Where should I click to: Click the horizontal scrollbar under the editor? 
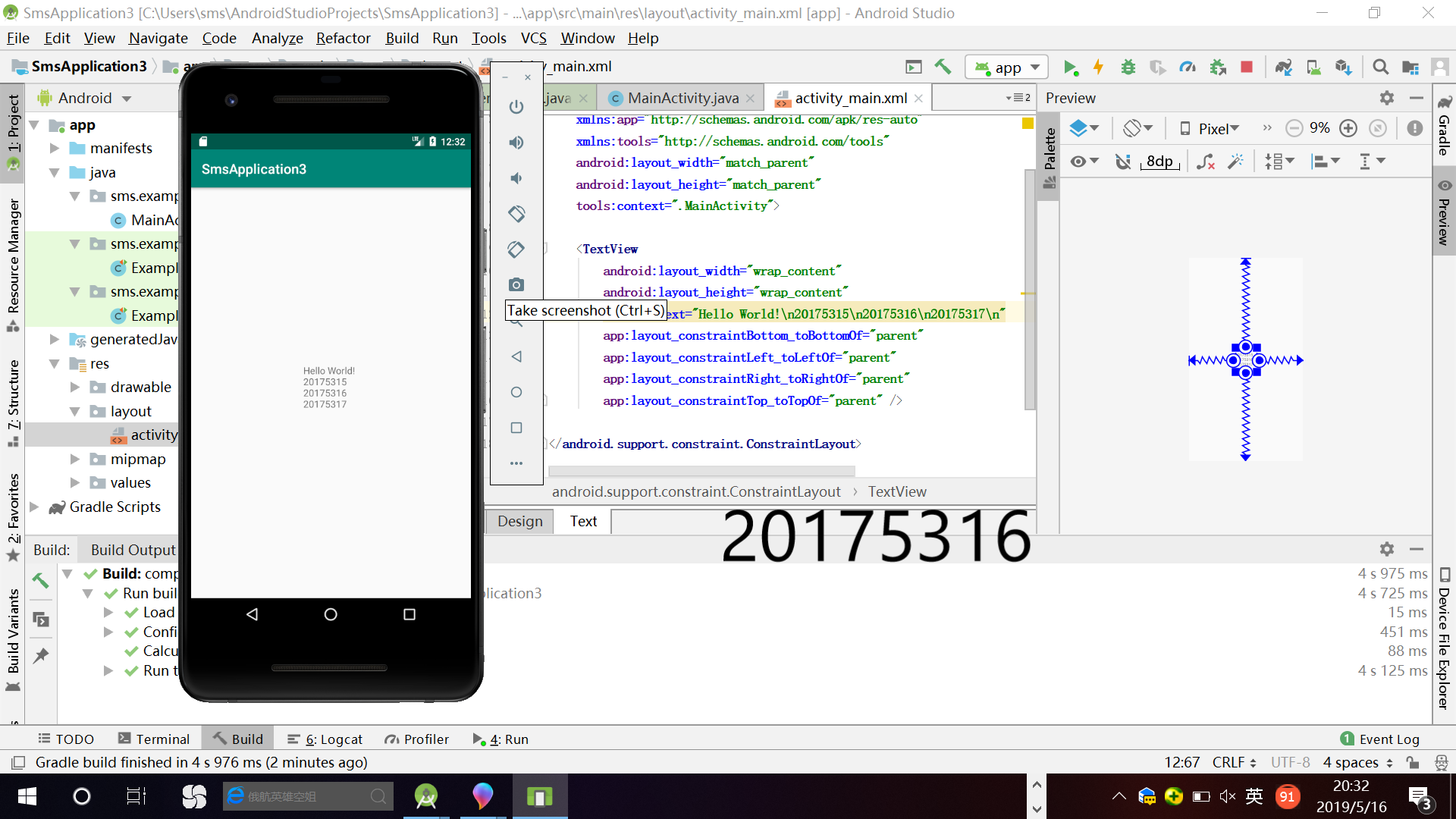tap(701, 470)
